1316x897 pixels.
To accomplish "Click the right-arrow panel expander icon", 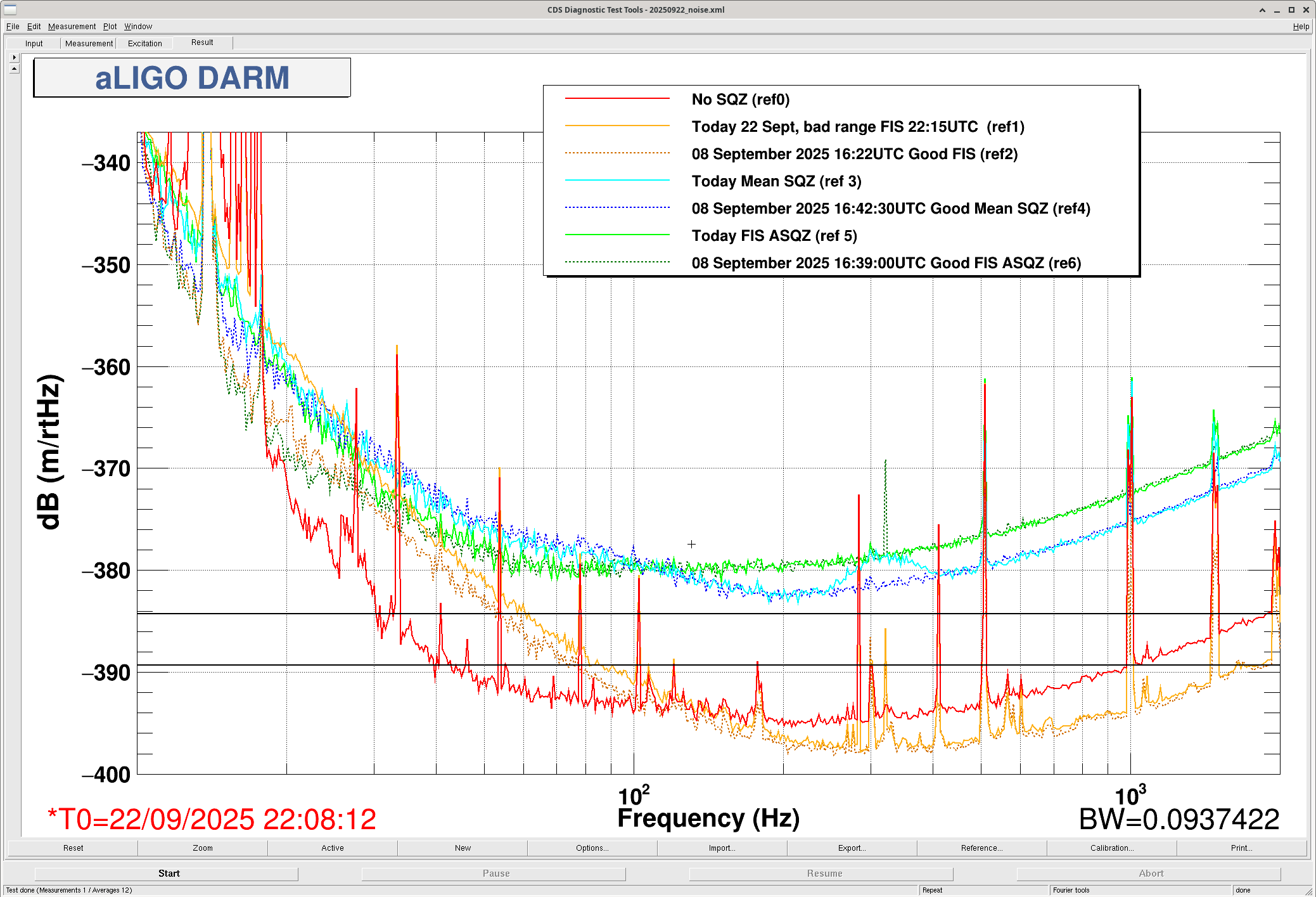I will pyautogui.click(x=14, y=58).
